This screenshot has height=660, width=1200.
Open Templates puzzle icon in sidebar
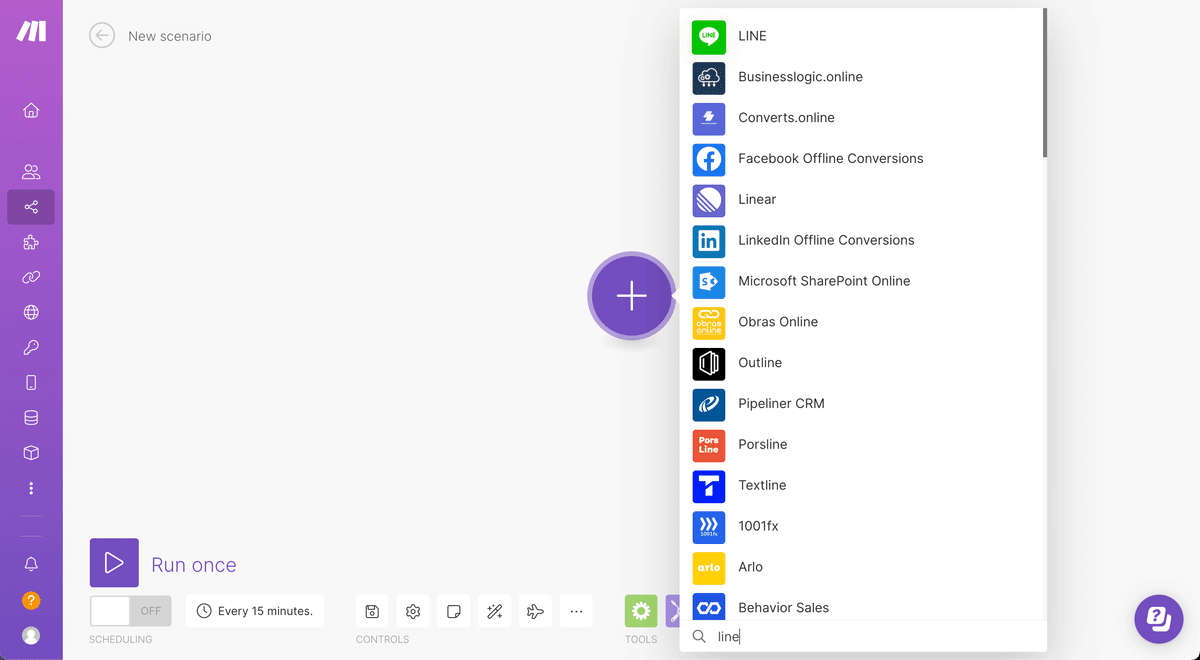(31, 242)
